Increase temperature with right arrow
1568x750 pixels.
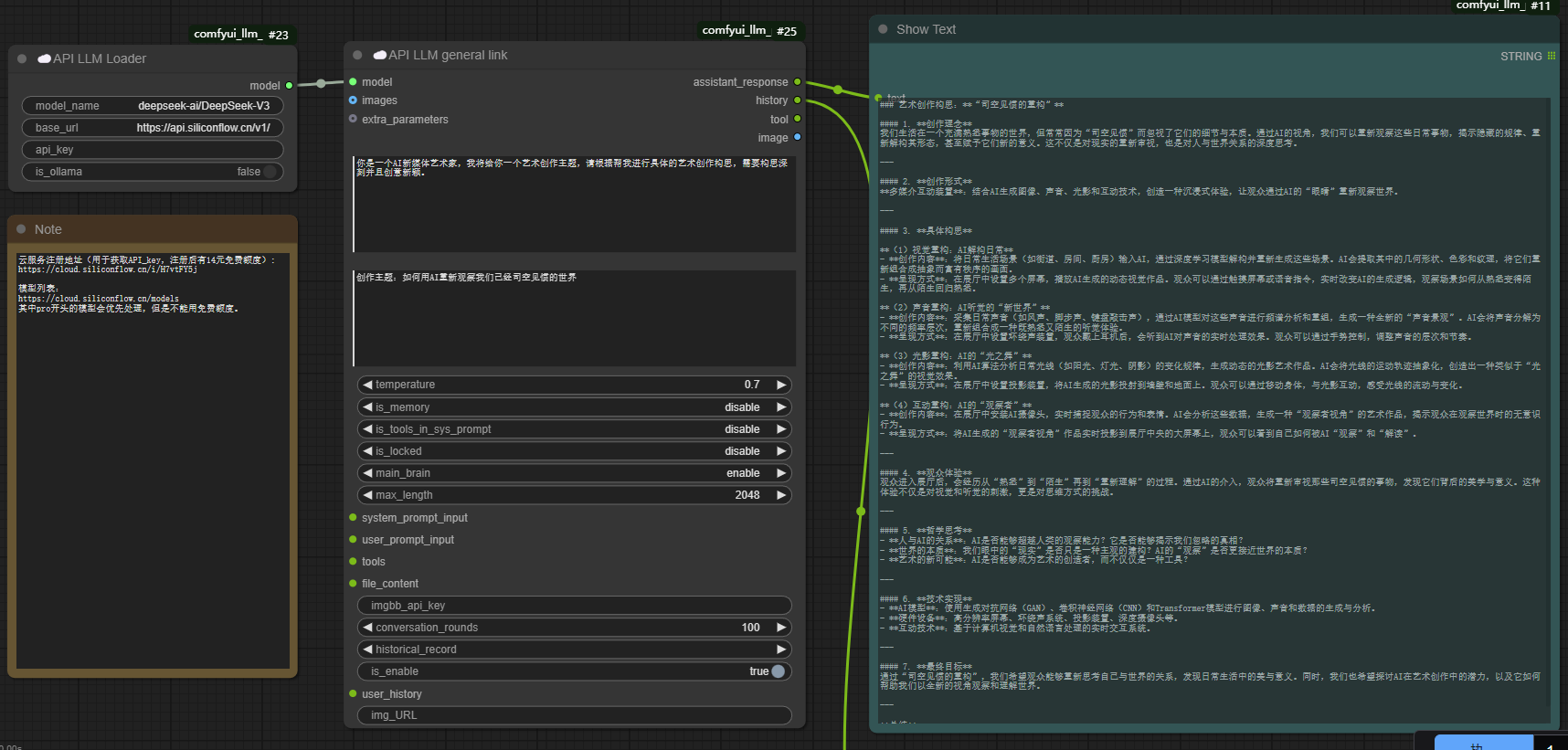tap(781, 385)
